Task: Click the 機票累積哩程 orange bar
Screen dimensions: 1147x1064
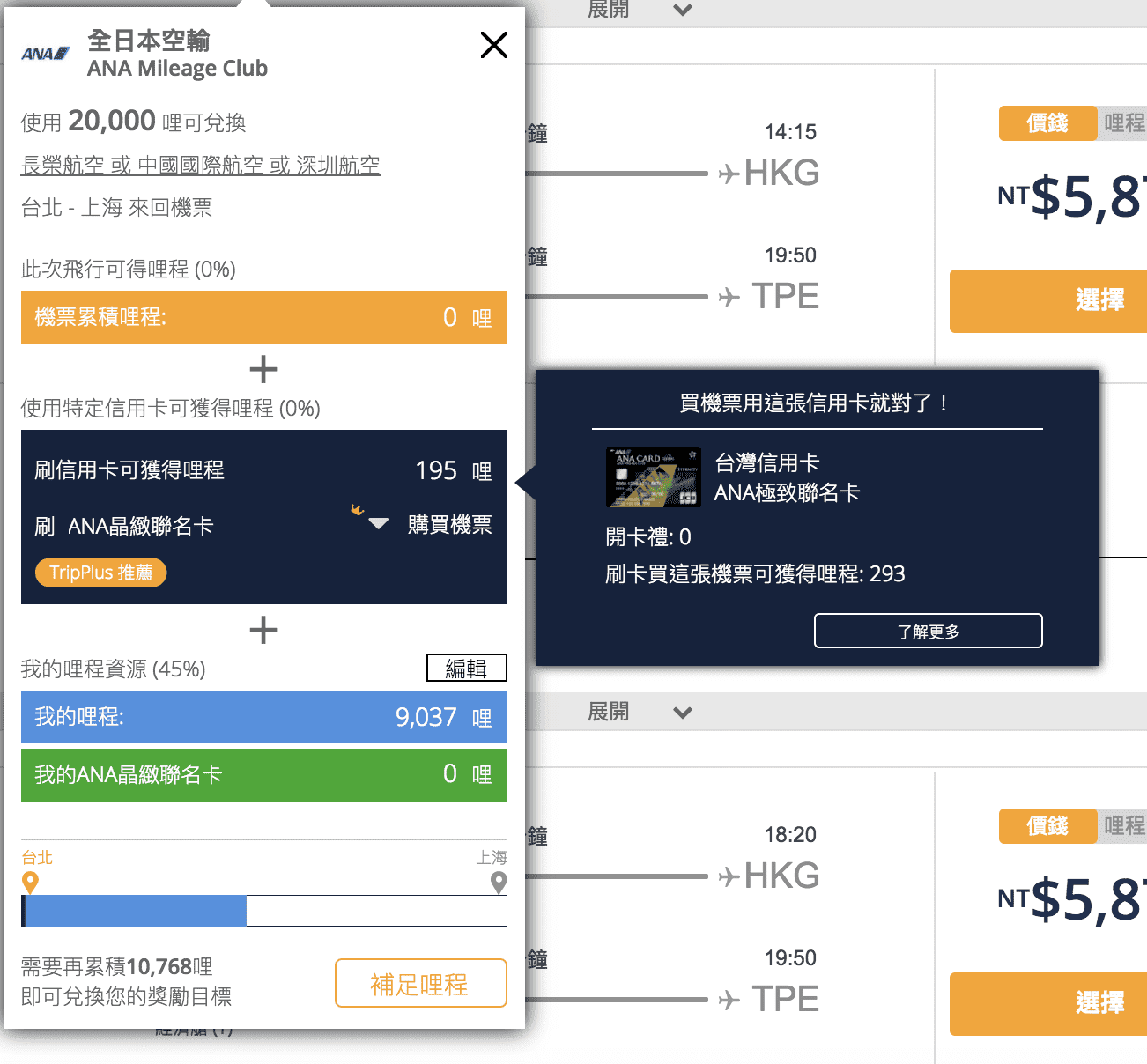Action: [264, 317]
